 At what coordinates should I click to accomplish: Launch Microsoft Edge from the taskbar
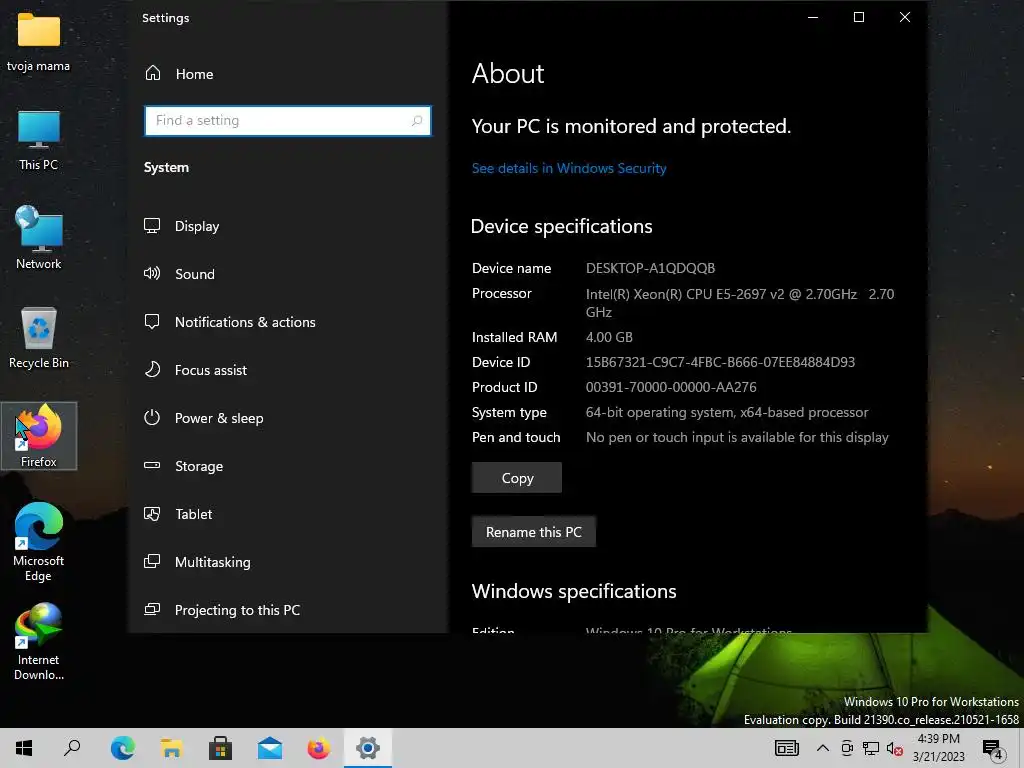(122, 748)
